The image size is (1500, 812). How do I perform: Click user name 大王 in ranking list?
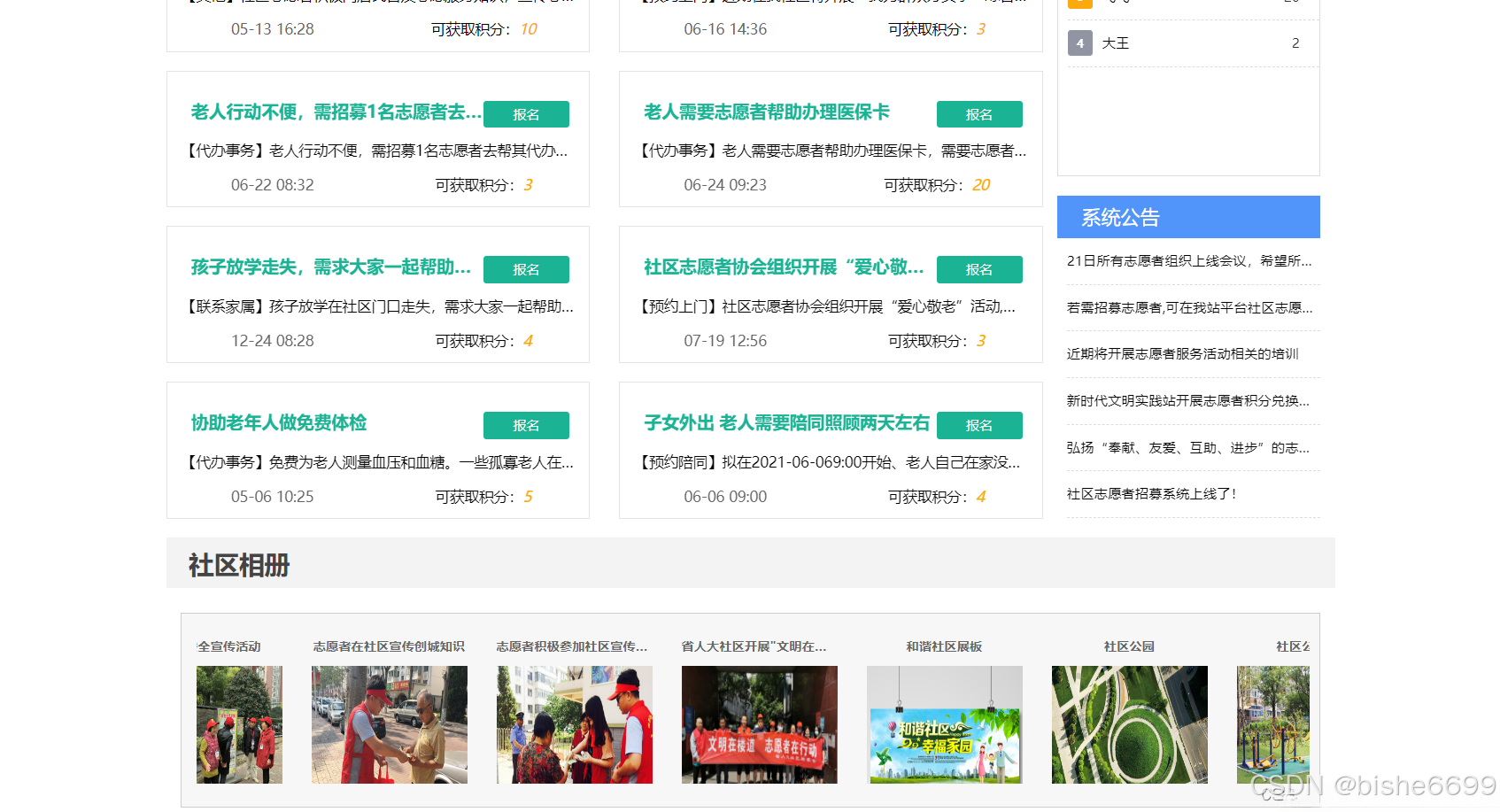coord(1116,43)
